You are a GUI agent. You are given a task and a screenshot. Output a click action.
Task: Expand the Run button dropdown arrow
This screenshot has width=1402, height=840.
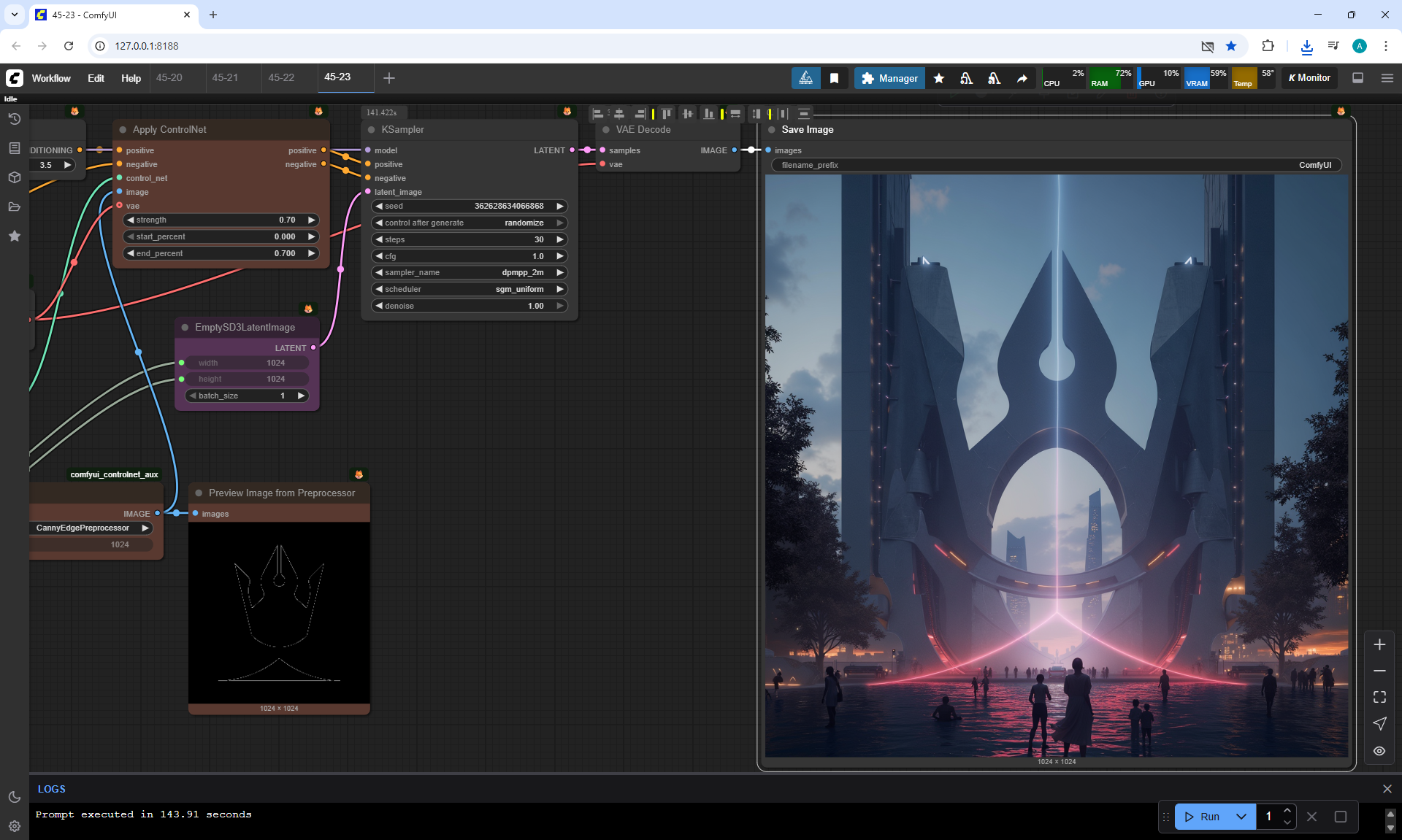pyautogui.click(x=1241, y=817)
